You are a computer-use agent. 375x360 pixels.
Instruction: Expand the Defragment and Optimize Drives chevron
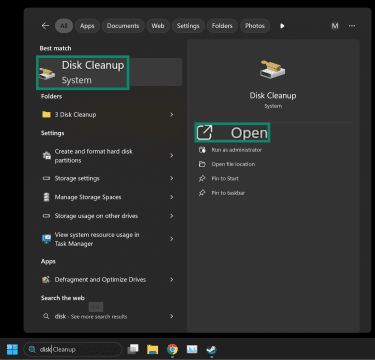click(x=172, y=279)
